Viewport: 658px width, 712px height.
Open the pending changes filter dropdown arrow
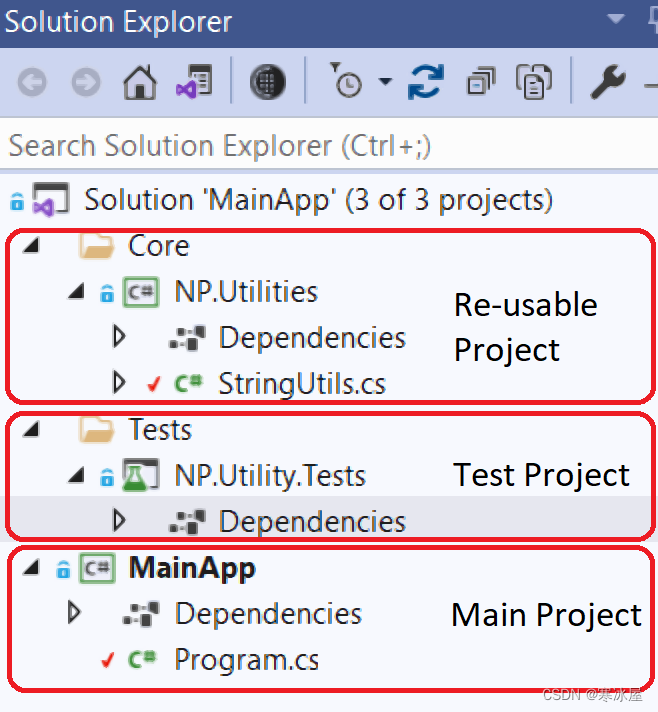(x=385, y=81)
